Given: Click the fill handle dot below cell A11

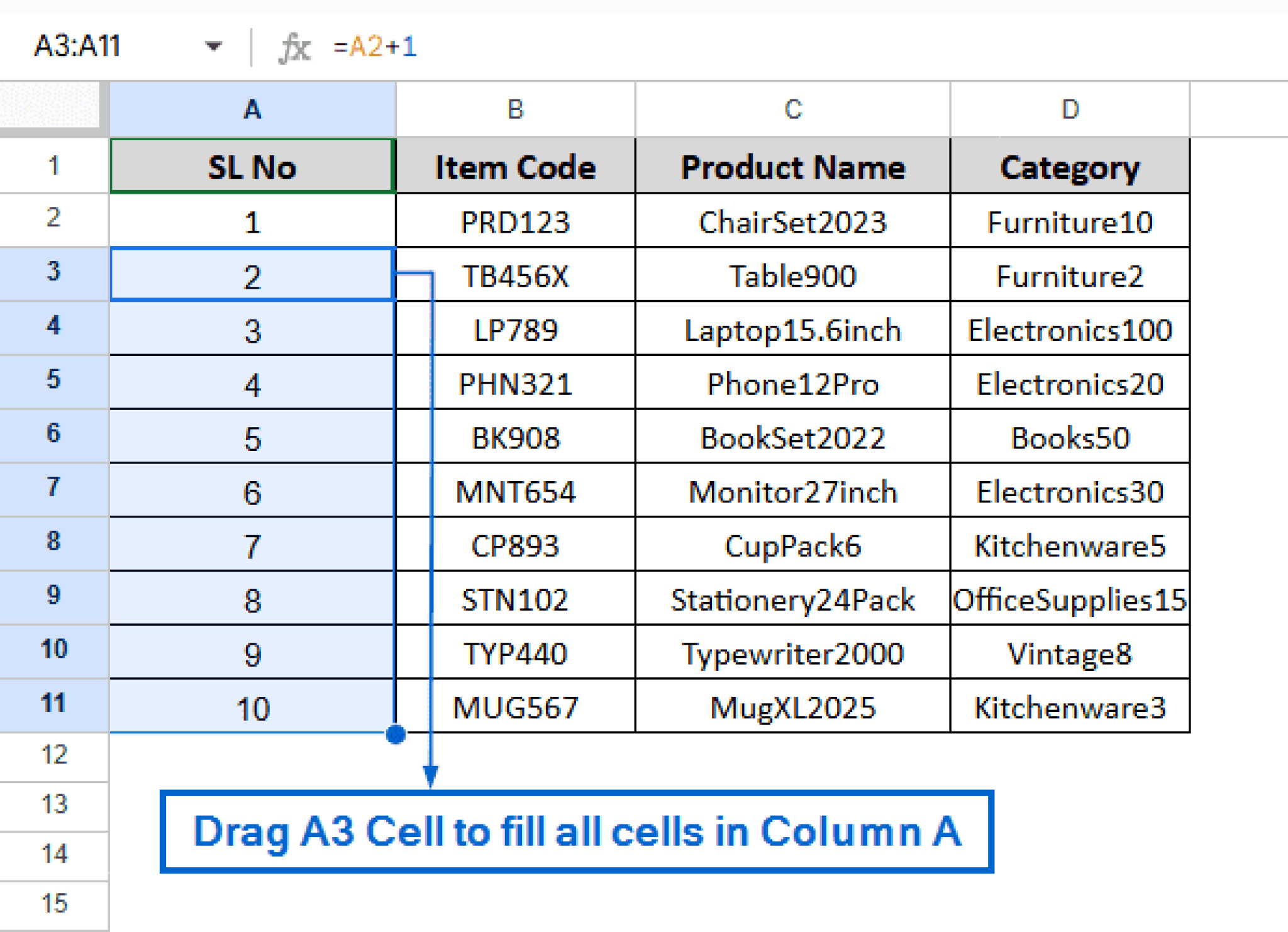Looking at the screenshot, I should pyautogui.click(x=395, y=731).
